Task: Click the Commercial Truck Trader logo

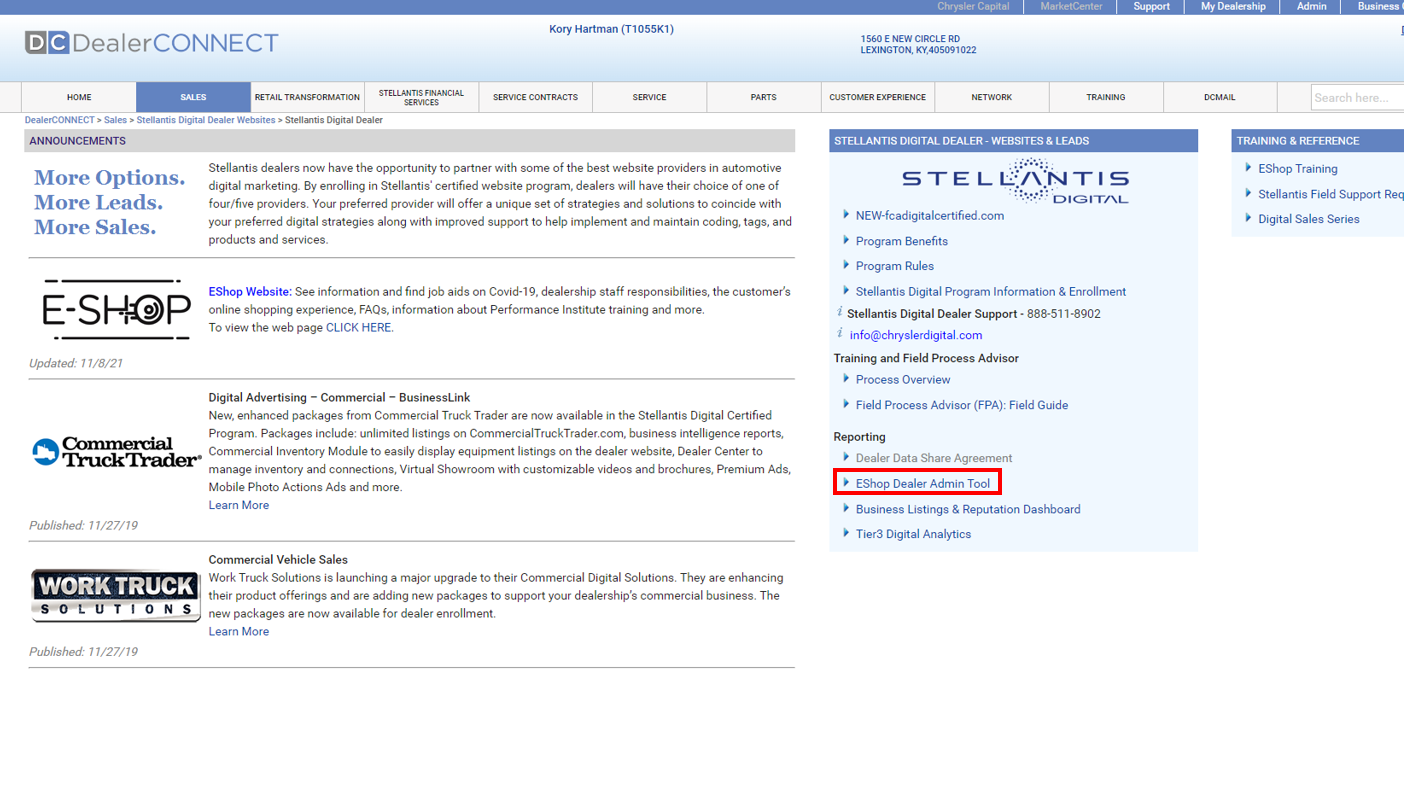Action: [x=116, y=452]
